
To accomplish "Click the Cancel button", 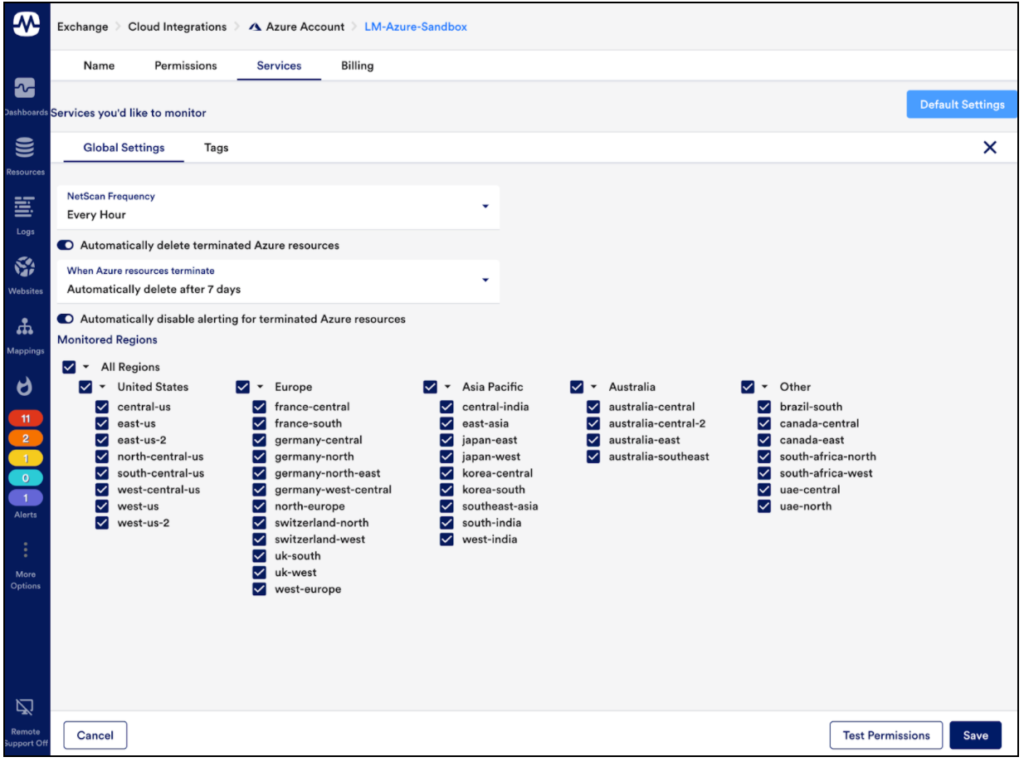I will pos(95,735).
